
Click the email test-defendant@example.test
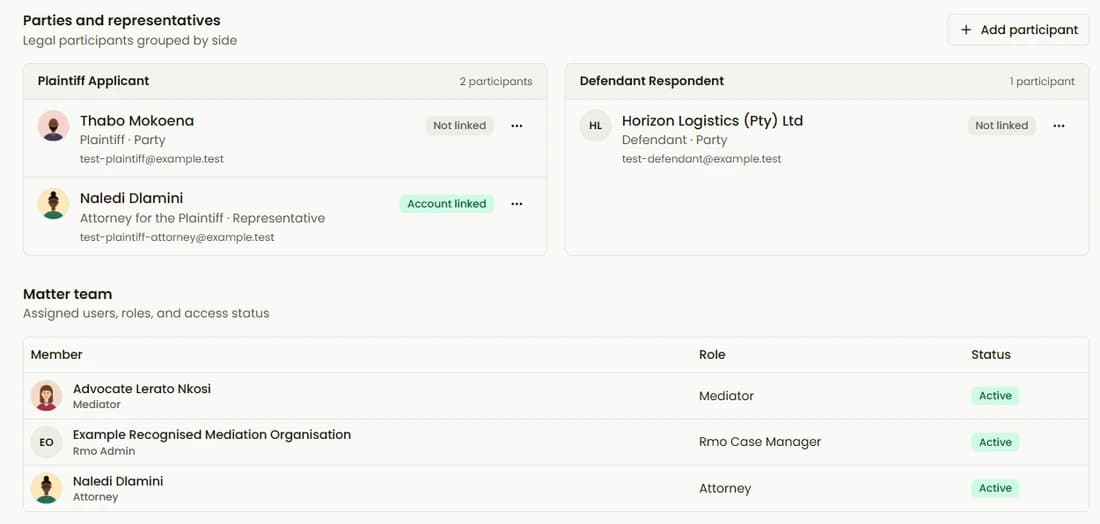[x=702, y=159]
